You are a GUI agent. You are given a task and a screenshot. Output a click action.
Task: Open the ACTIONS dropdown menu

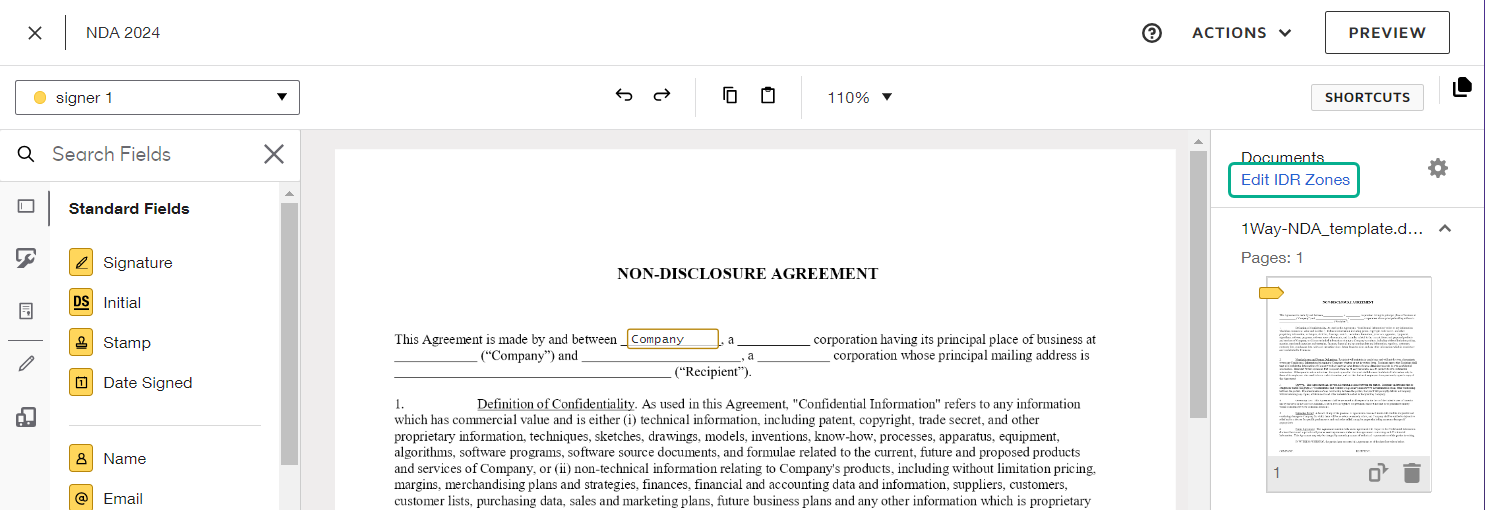[x=1242, y=33]
